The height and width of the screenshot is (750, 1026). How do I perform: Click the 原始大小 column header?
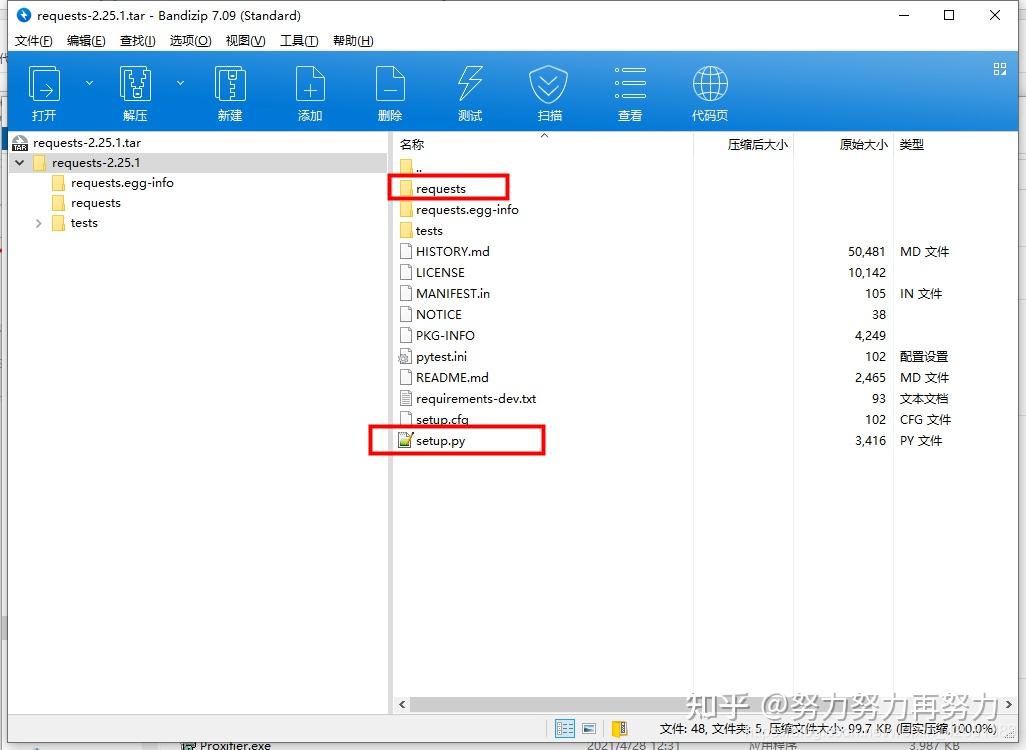point(863,145)
